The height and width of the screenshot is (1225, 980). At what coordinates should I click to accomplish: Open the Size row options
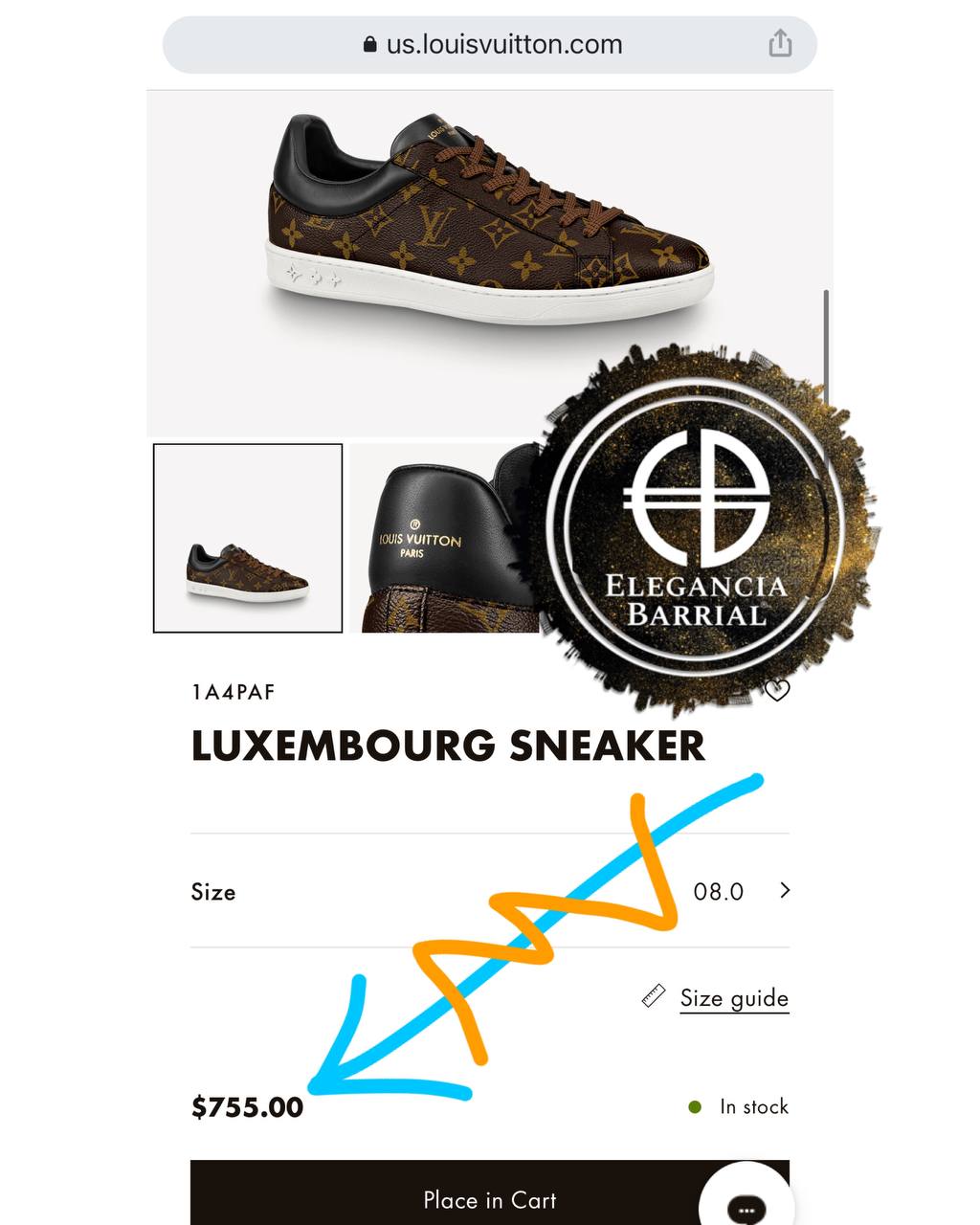click(490, 891)
